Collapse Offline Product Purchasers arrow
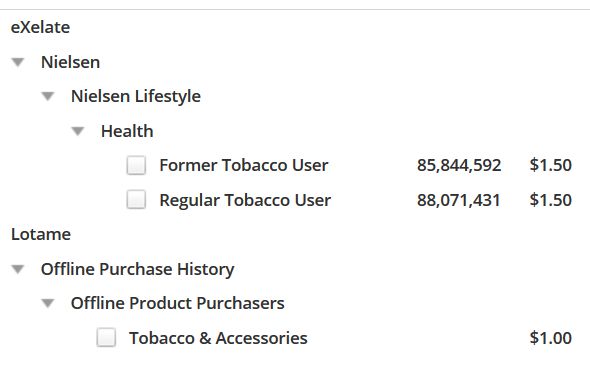The image size is (590, 387). pos(48,303)
